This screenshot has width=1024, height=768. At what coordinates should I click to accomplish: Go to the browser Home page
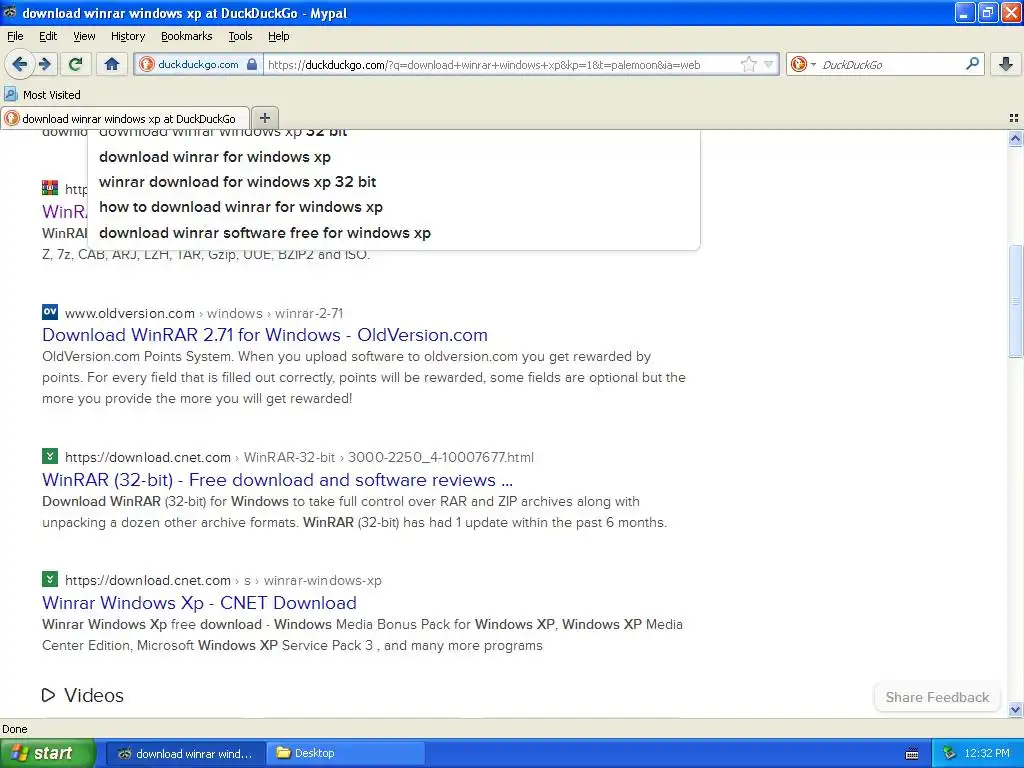click(112, 64)
